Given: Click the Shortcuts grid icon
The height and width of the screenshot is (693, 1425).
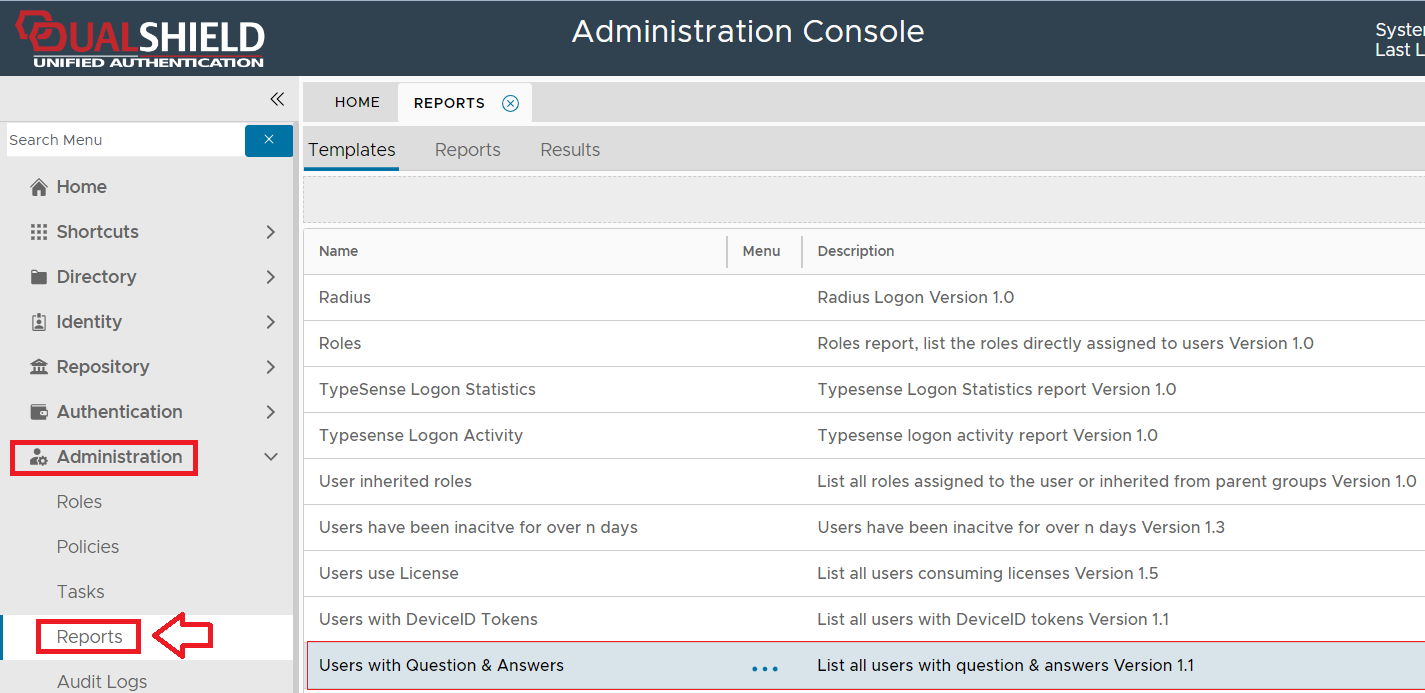Looking at the screenshot, I should (x=39, y=232).
